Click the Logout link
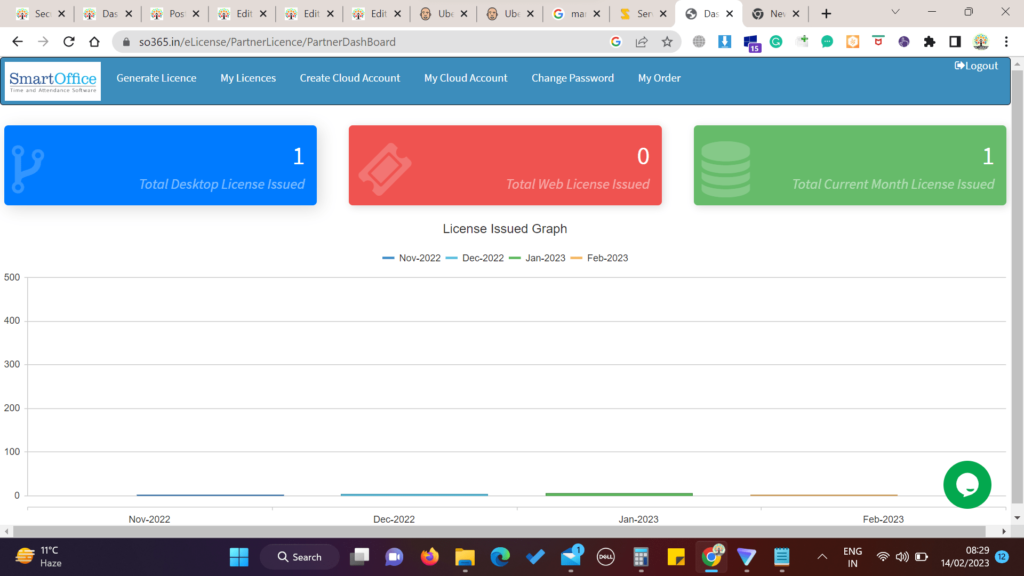 point(976,65)
